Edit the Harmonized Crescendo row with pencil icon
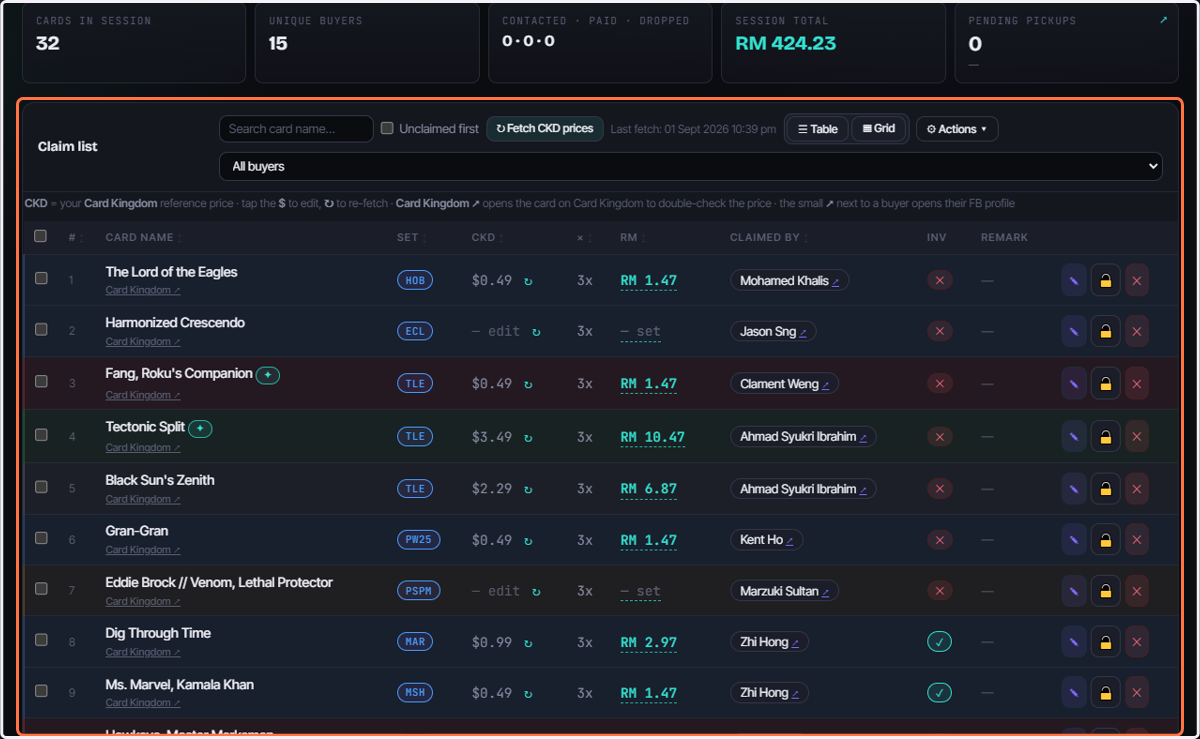 [1074, 331]
